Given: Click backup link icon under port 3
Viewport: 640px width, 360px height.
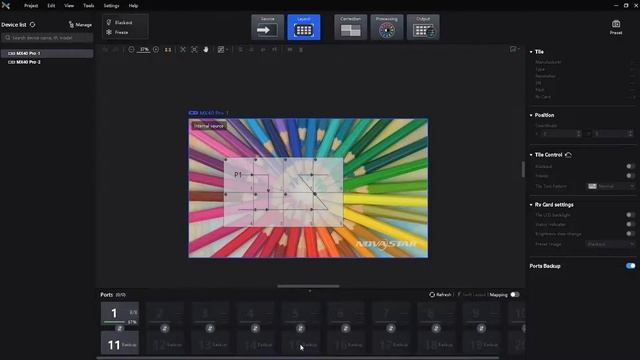Looking at the screenshot, I should pos(210,328).
